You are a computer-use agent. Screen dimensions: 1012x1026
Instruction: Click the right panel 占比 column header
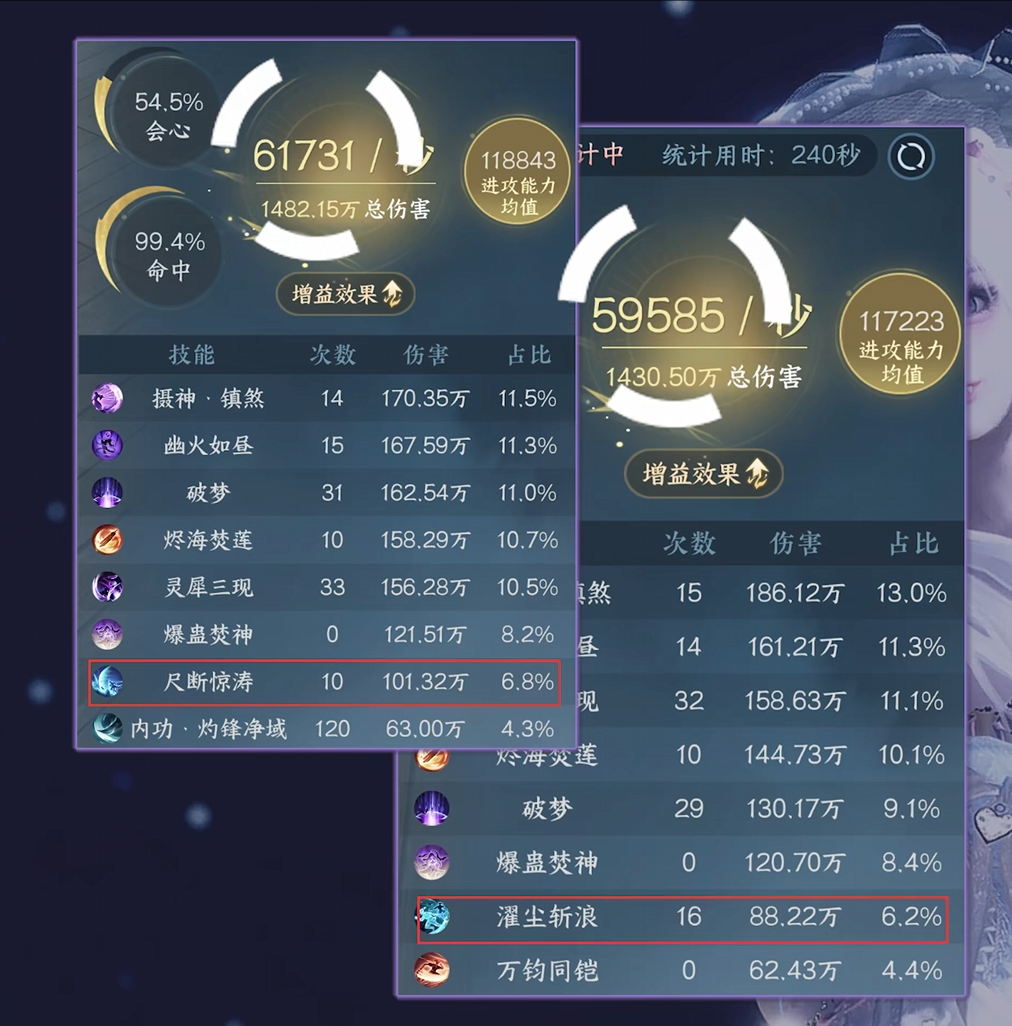coord(913,543)
